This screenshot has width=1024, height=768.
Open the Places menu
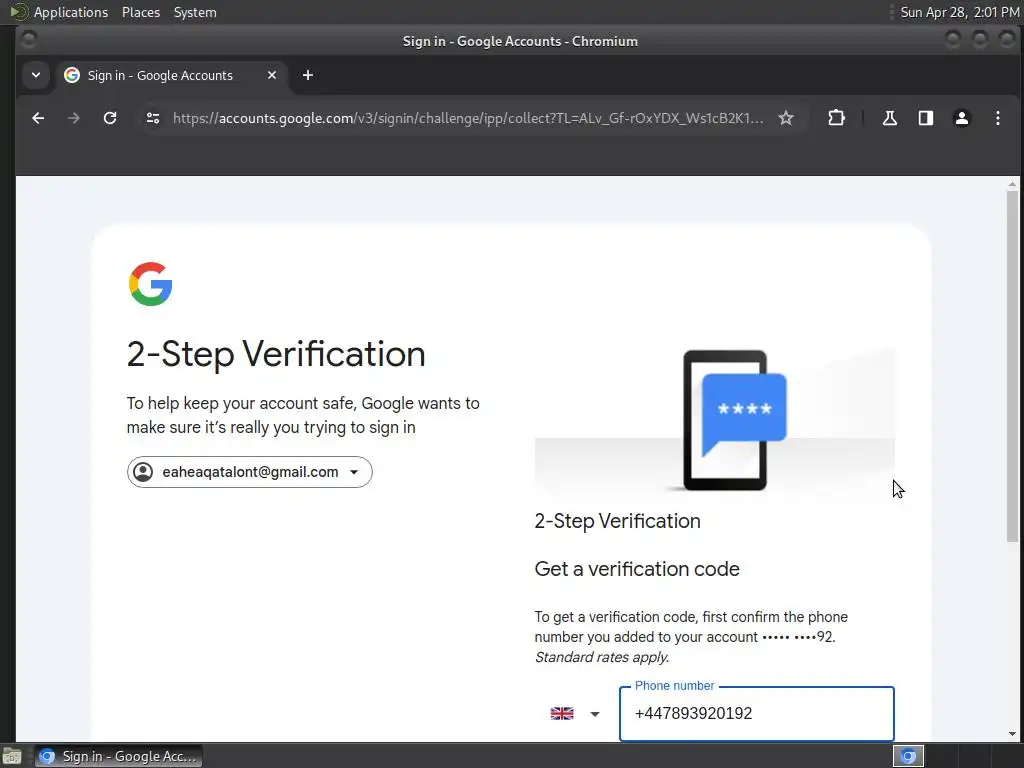(x=141, y=12)
